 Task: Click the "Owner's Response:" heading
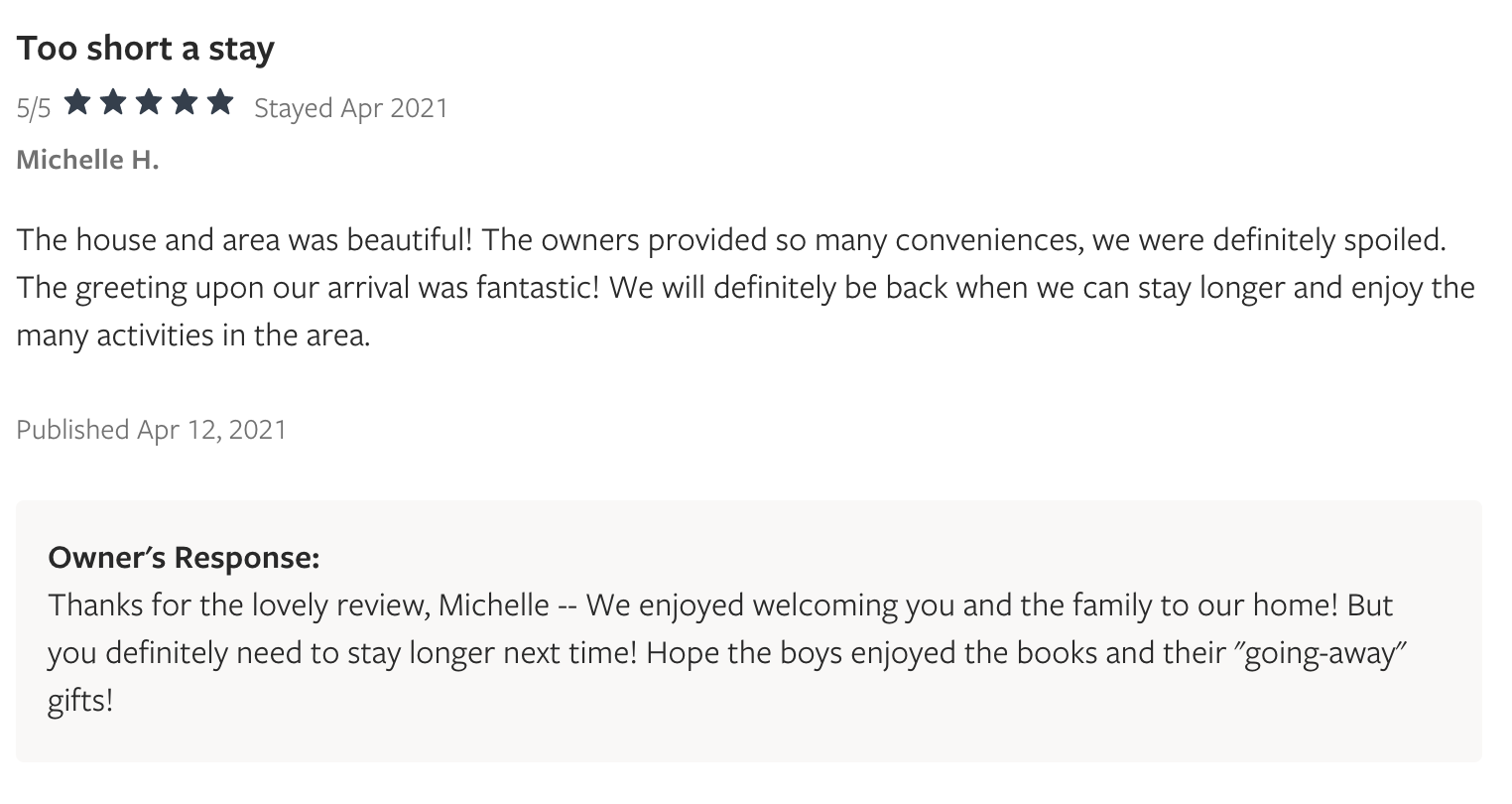click(x=184, y=558)
